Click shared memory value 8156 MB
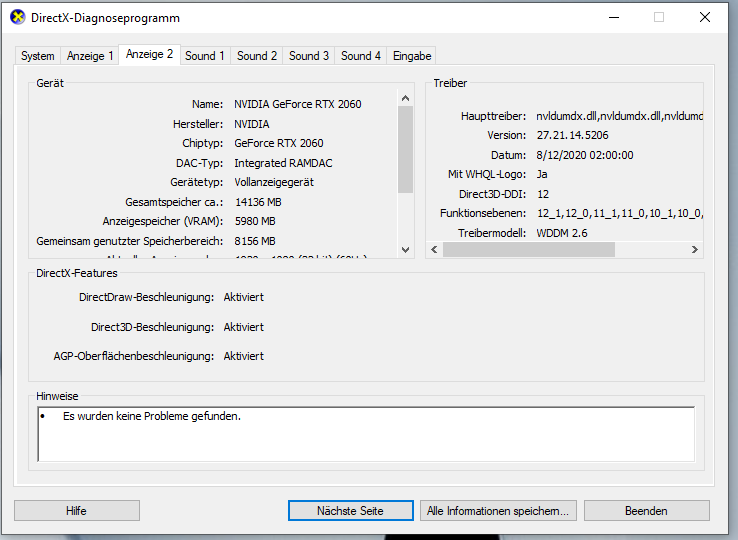The image size is (738, 540). point(255,241)
